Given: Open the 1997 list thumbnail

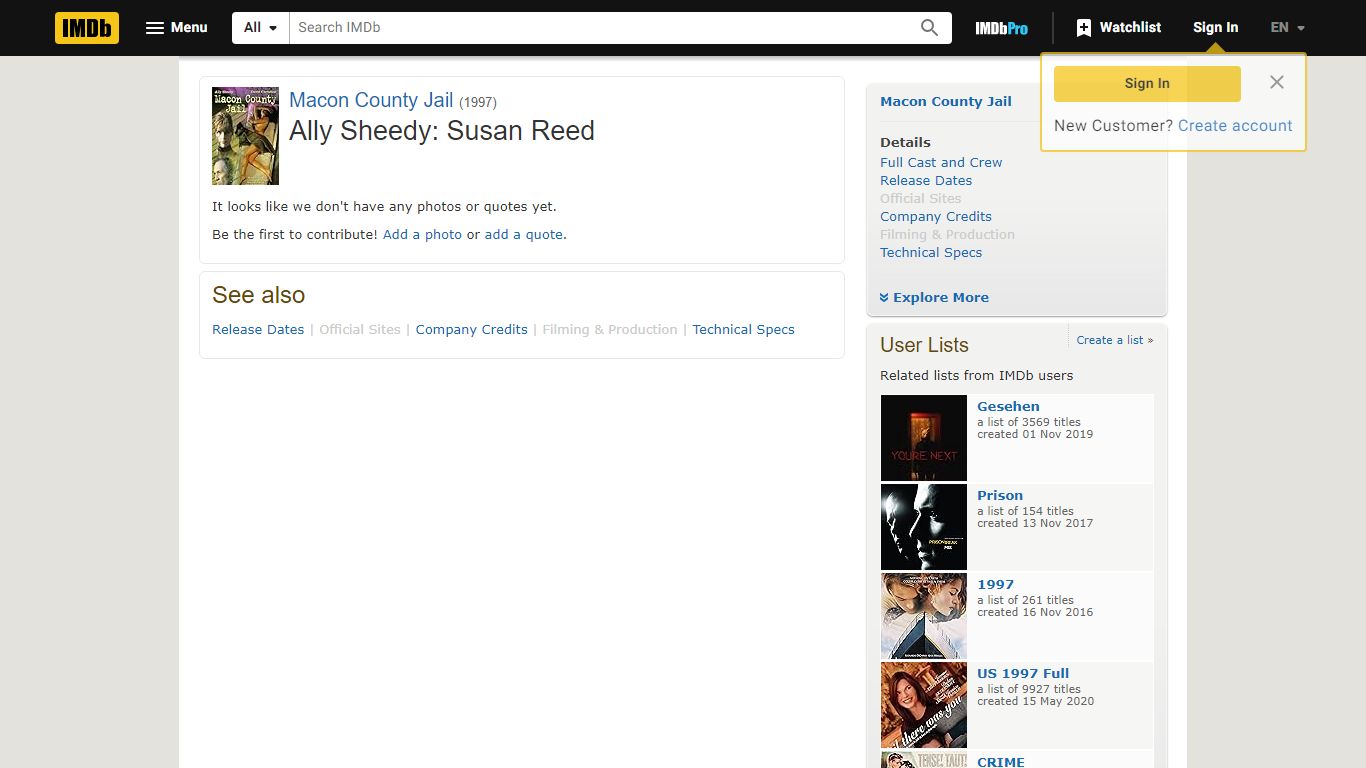Looking at the screenshot, I should pyautogui.click(x=924, y=616).
